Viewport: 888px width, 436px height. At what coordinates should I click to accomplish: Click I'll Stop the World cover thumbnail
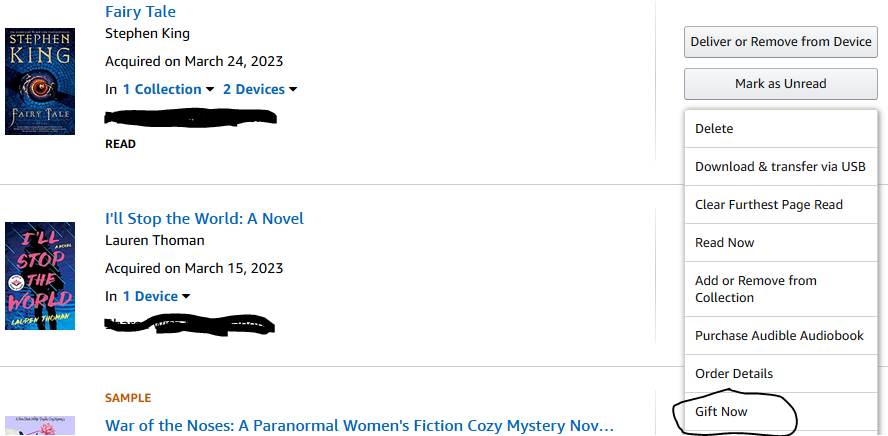tap(40, 275)
